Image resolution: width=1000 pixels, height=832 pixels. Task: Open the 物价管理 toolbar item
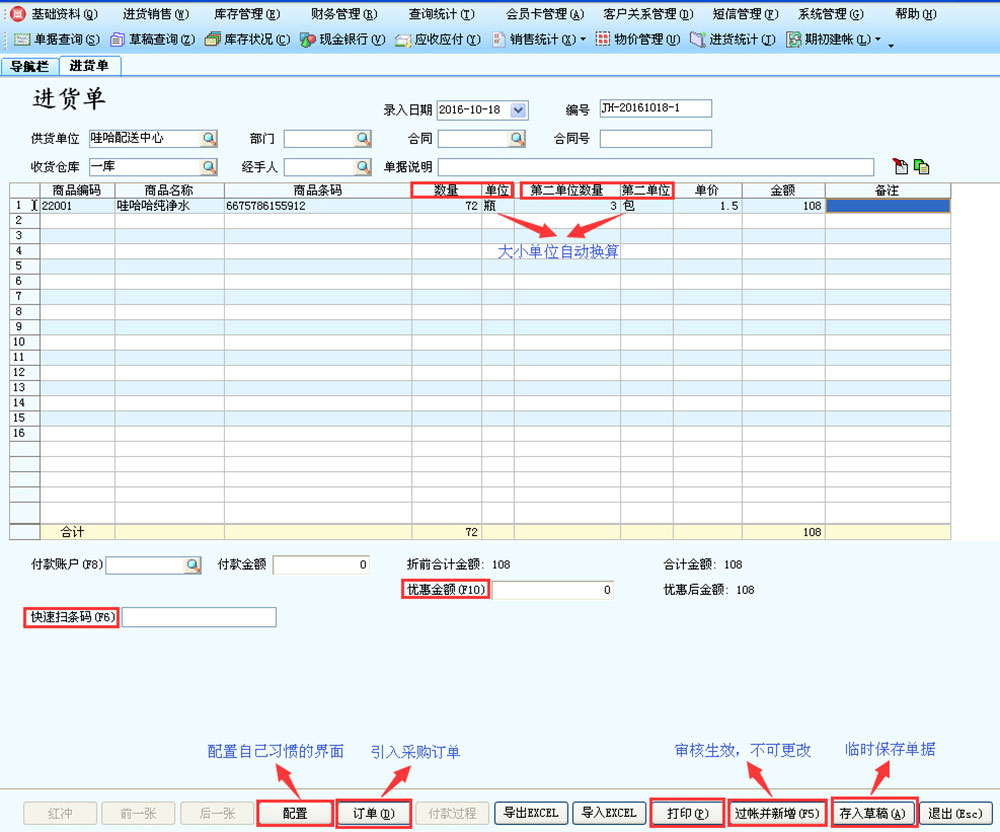638,40
